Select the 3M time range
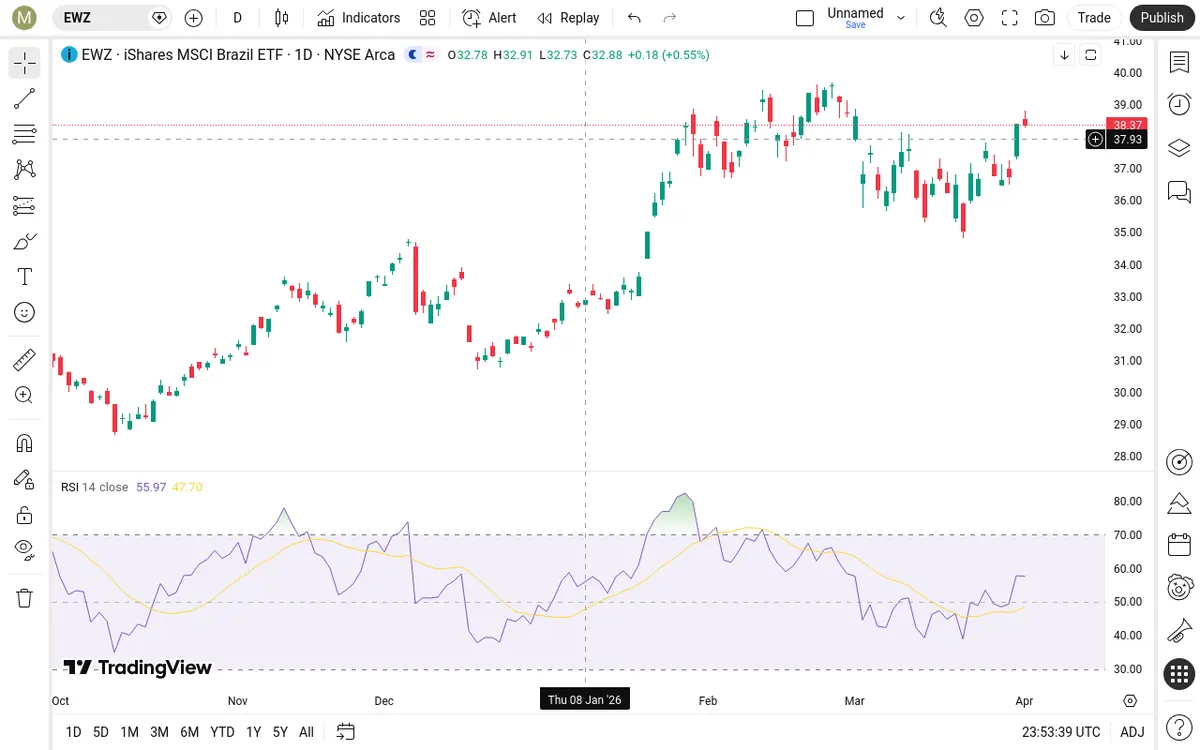The image size is (1200, 750). [159, 732]
